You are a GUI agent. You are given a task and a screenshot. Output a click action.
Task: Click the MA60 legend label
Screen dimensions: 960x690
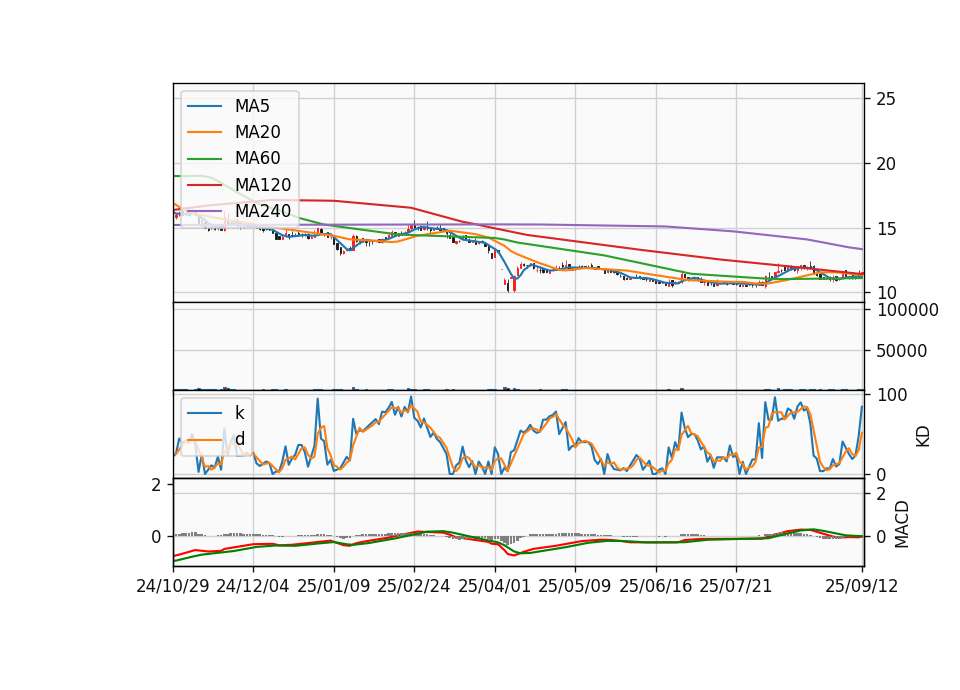pos(258,159)
